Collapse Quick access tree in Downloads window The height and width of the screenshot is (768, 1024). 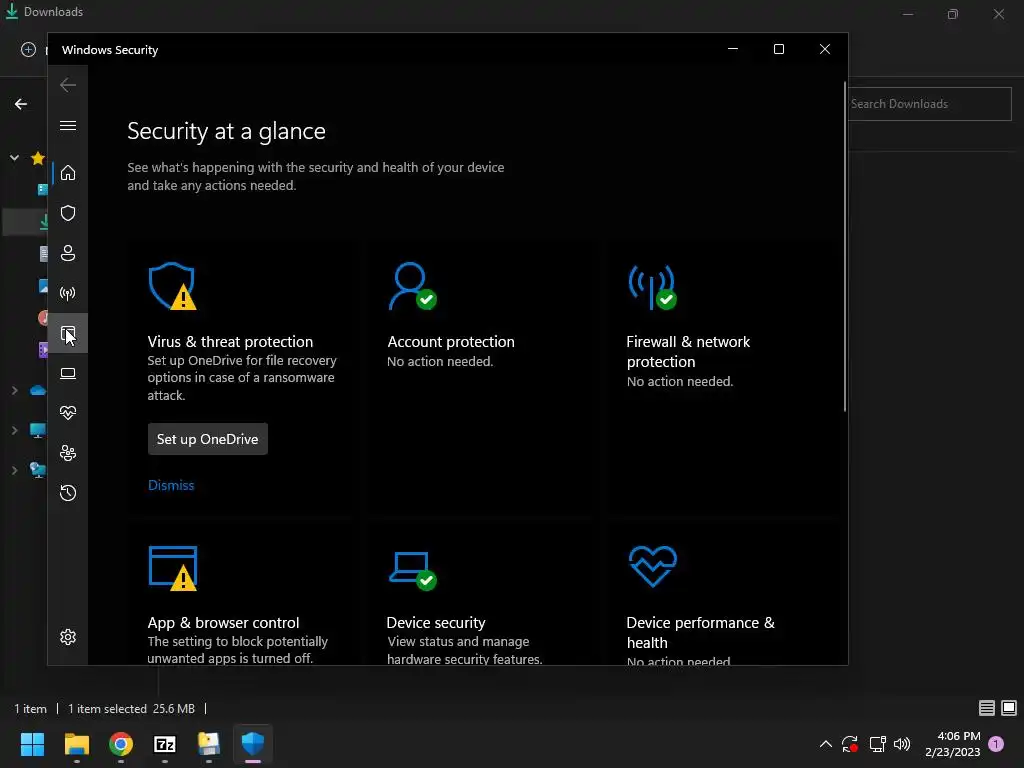(14, 157)
